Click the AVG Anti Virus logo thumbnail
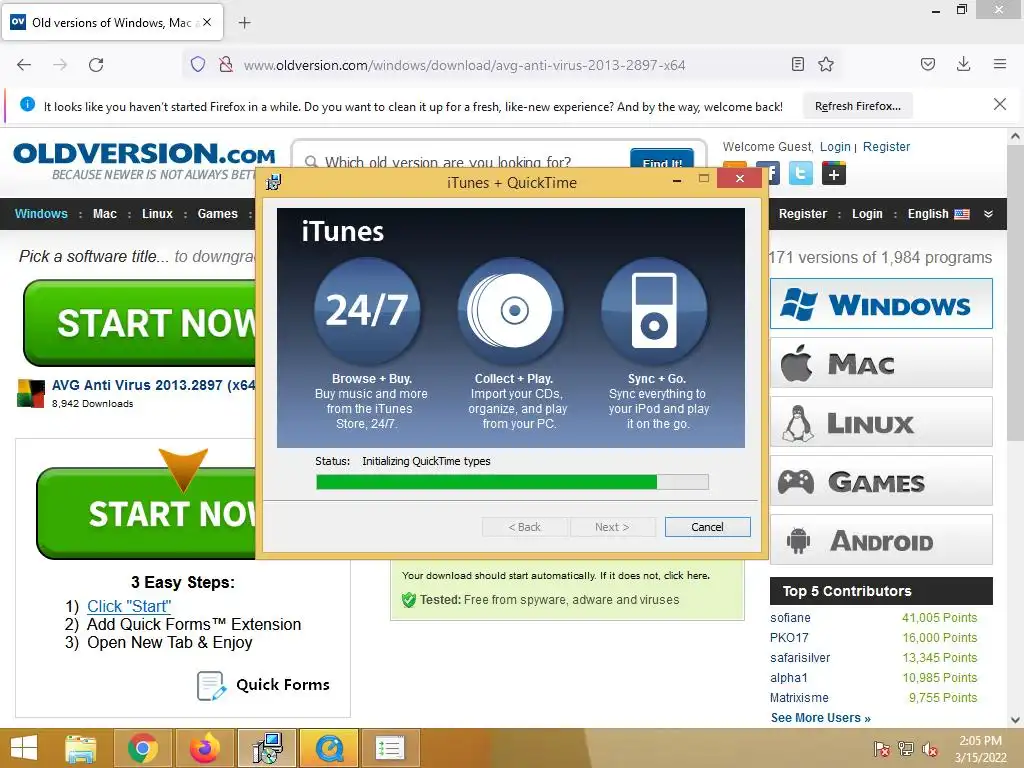This screenshot has width=1024, height=768. click(x=31, y=393)
